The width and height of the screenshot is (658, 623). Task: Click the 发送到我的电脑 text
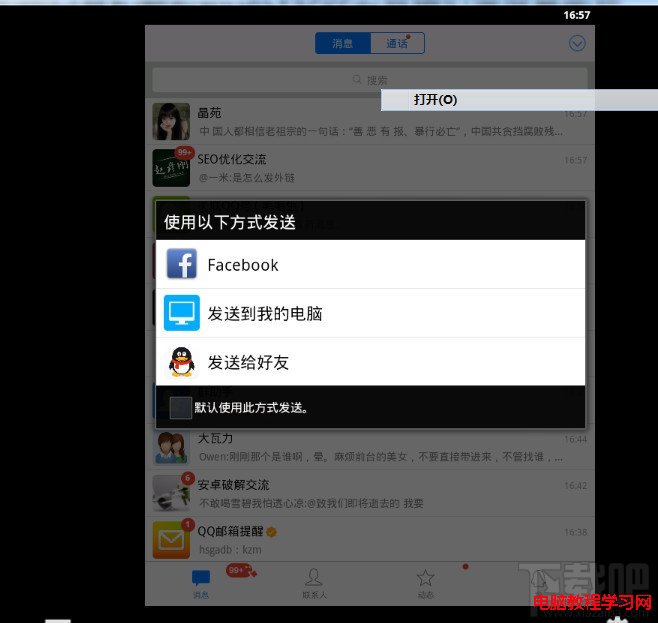pos(265,314)
